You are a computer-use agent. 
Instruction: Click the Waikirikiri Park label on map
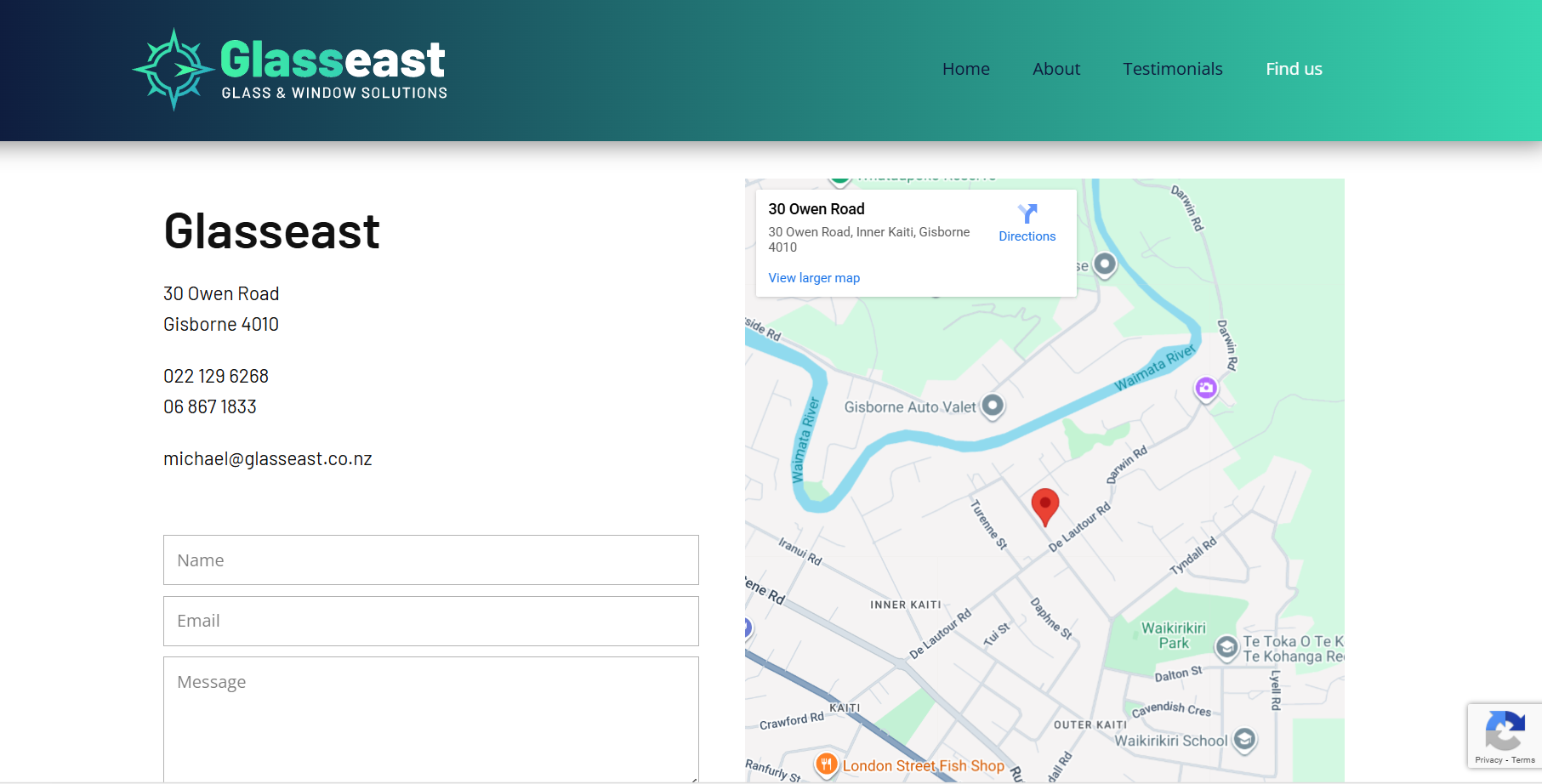[x=1173, y=635]
